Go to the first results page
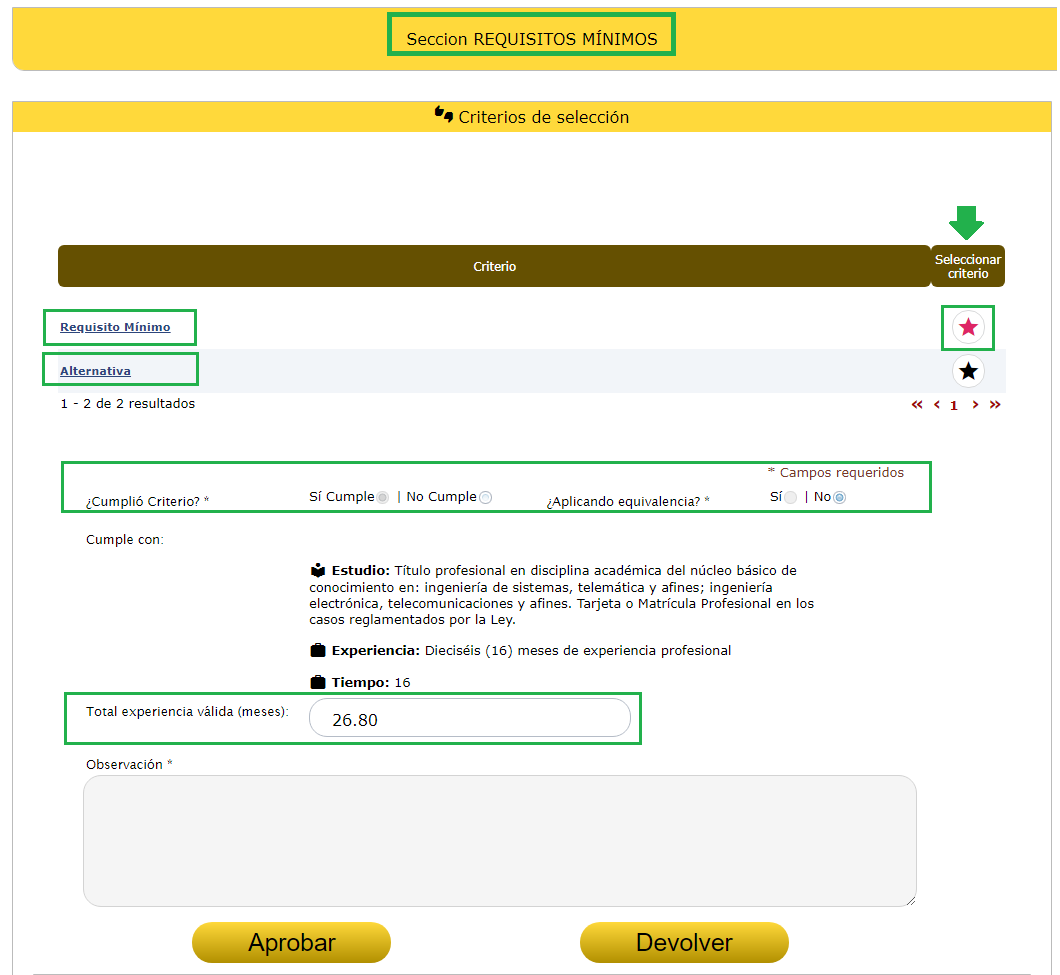The height and width of the screenshot is (975, 1060). (x=916, y=405)
